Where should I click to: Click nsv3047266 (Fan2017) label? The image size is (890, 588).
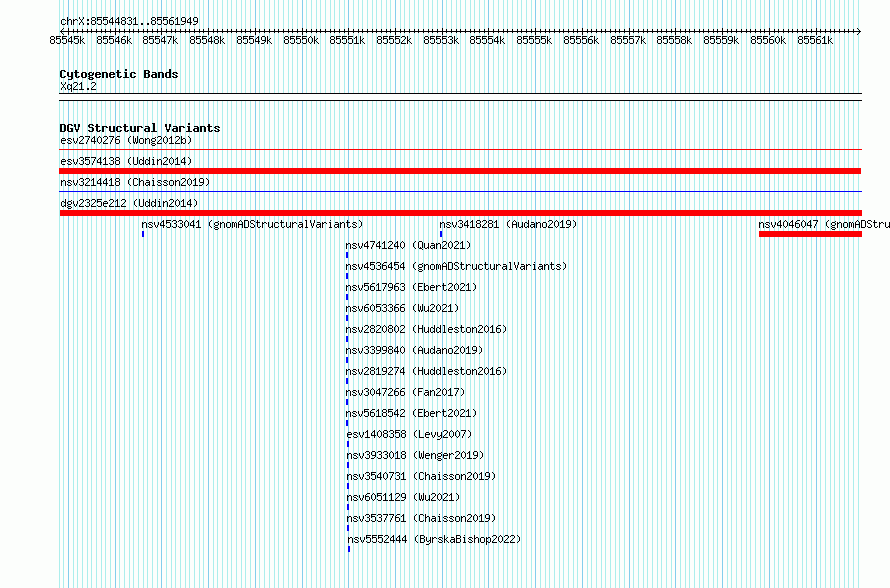405,392
